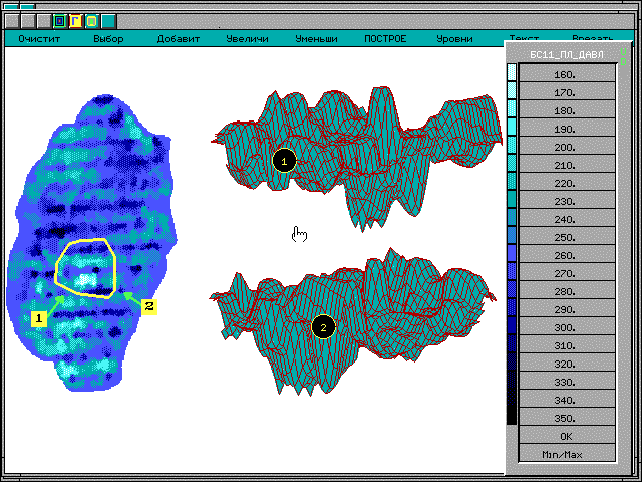Click yellow label 2 on the map

[x=148, y=305]
